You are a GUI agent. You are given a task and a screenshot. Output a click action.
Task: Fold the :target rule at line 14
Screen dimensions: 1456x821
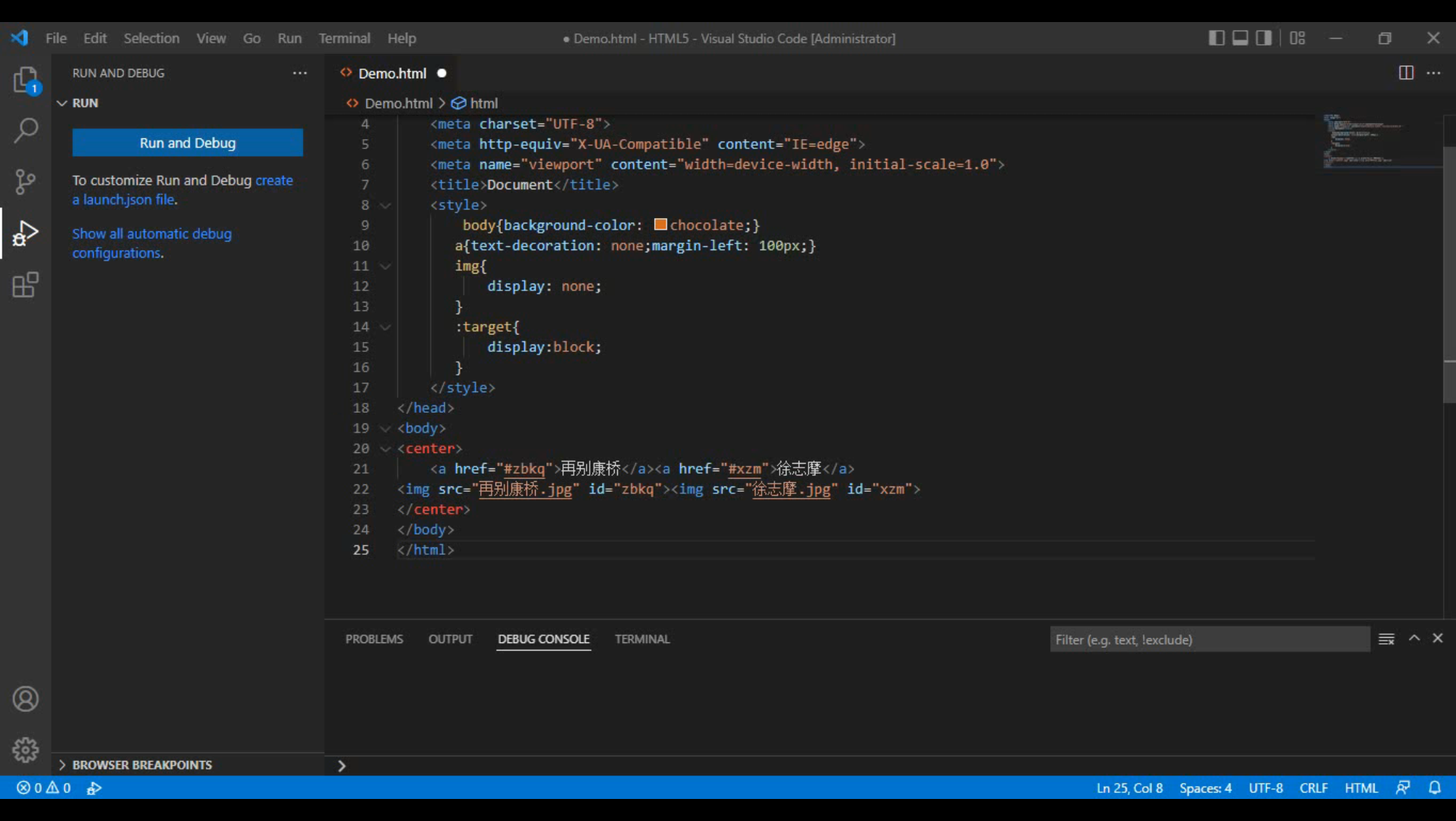point(385,327)
